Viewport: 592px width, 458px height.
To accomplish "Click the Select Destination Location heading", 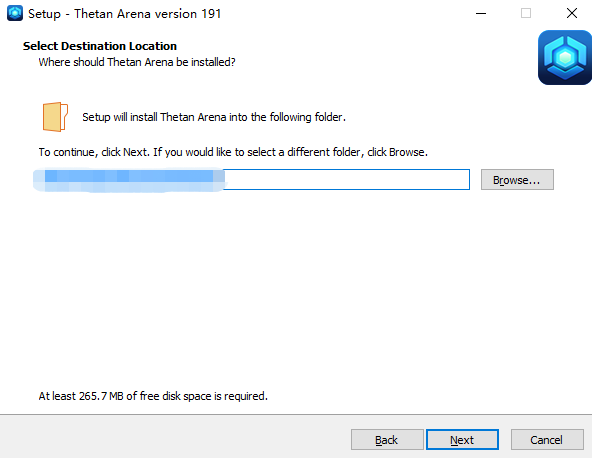I will coord(100,46).
